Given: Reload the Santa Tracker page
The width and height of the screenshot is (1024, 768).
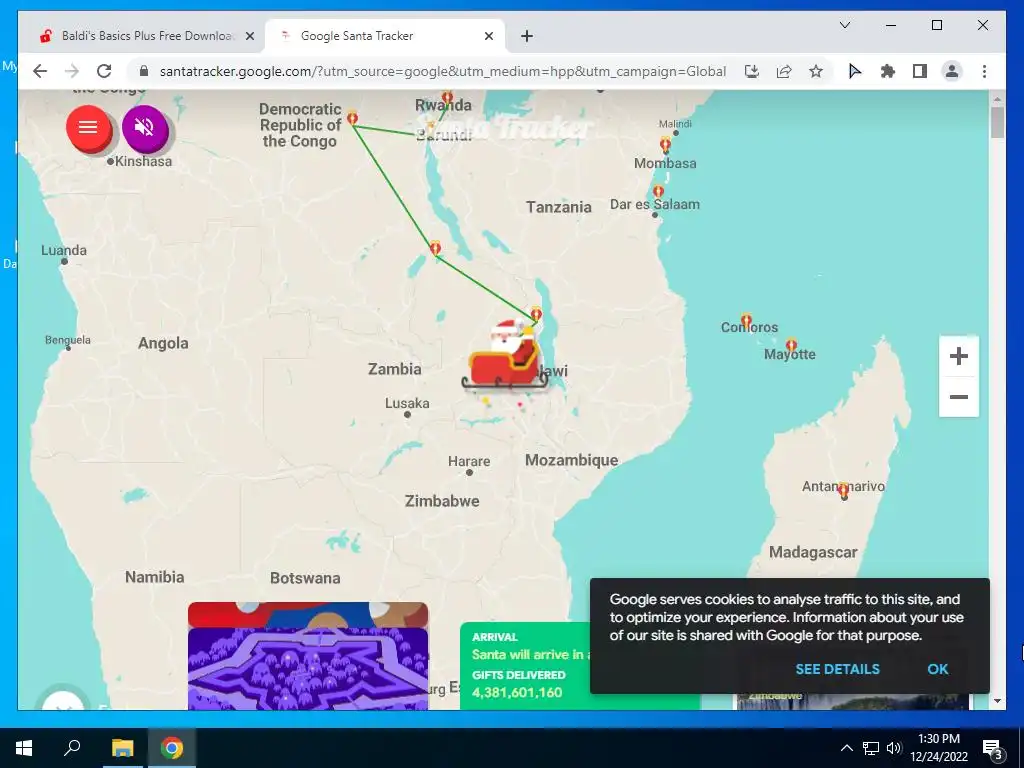Looking at the screenshot, I should [104, 71].
